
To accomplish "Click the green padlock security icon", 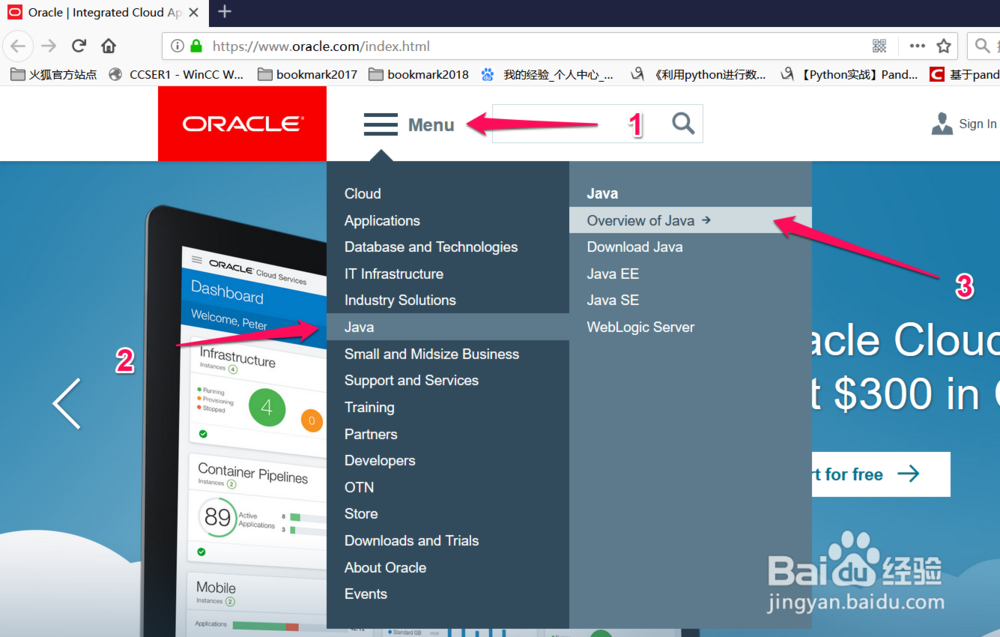I will [196, 46].
